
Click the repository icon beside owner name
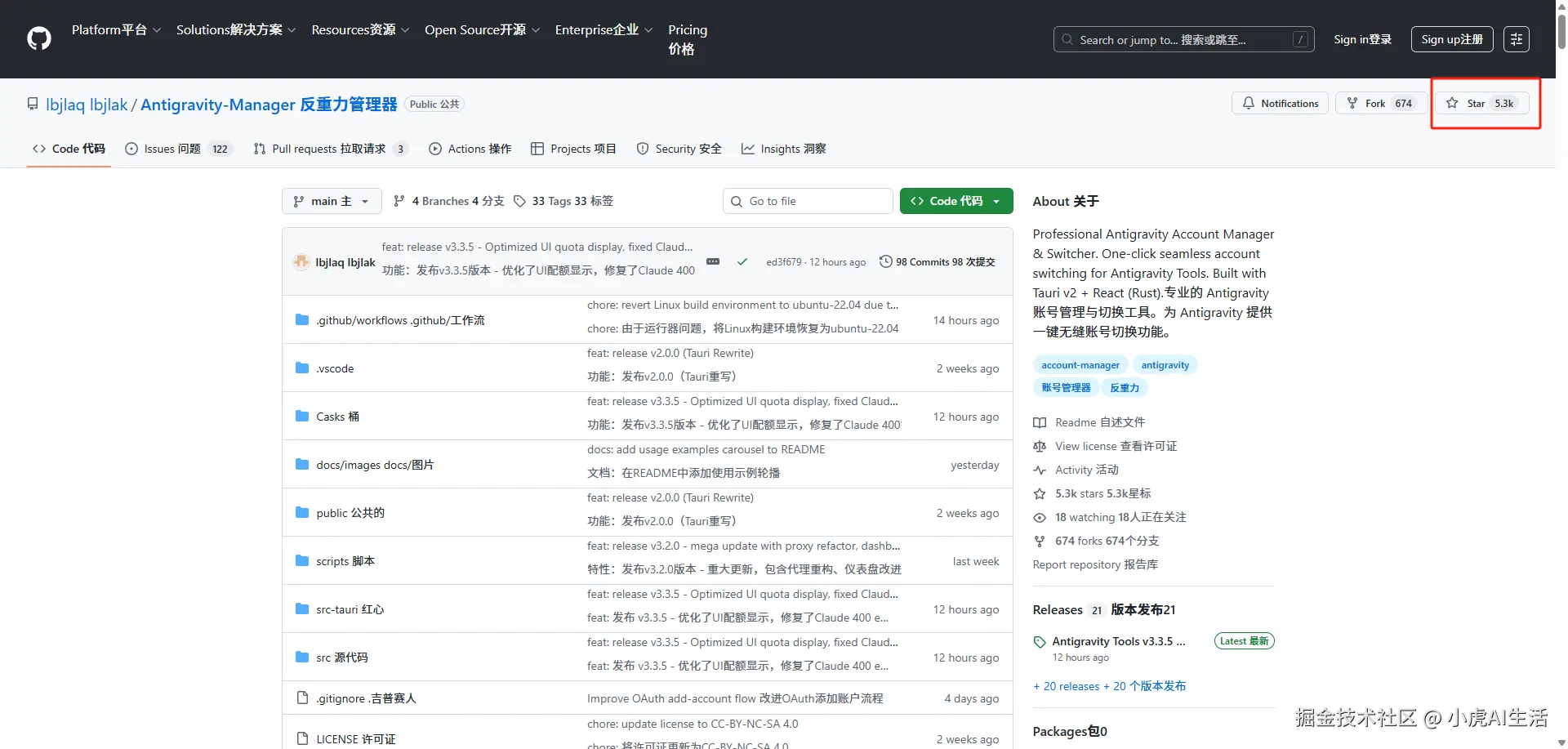pos(33,104)
